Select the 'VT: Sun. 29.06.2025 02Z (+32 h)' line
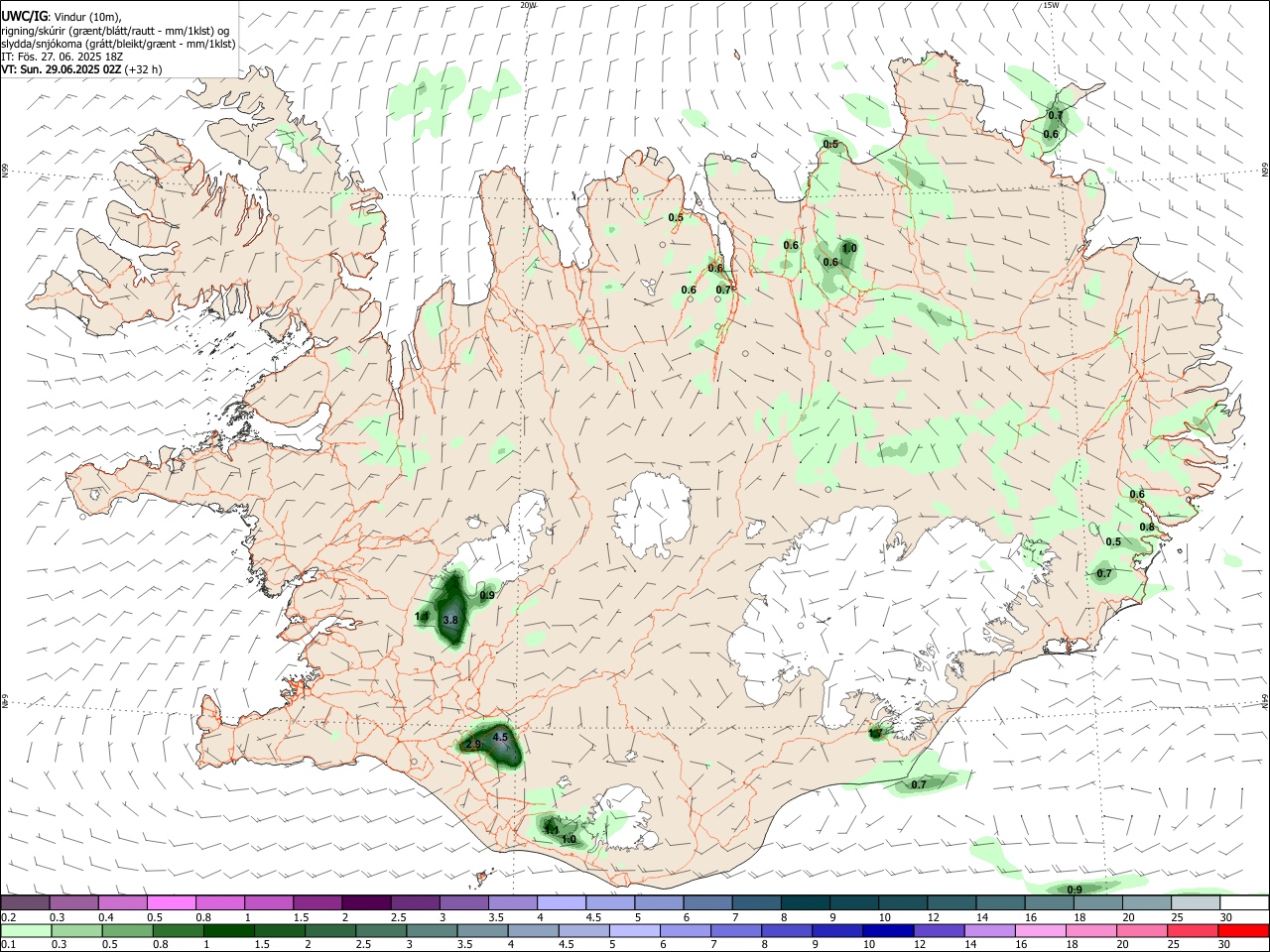The image size is (1270, 952). point(81,69)
